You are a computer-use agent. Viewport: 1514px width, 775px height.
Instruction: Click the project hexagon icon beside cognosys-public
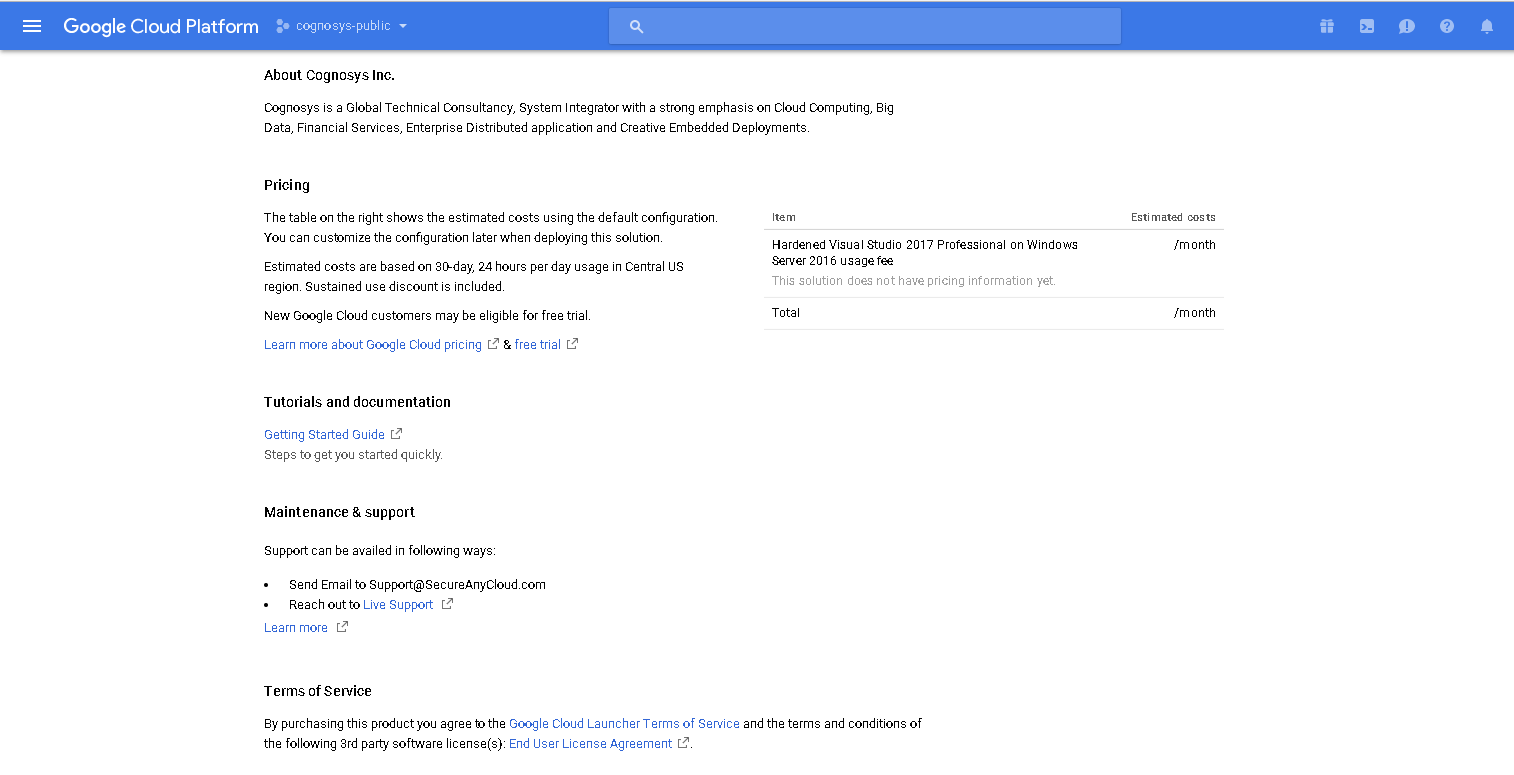tap(283, 26)
